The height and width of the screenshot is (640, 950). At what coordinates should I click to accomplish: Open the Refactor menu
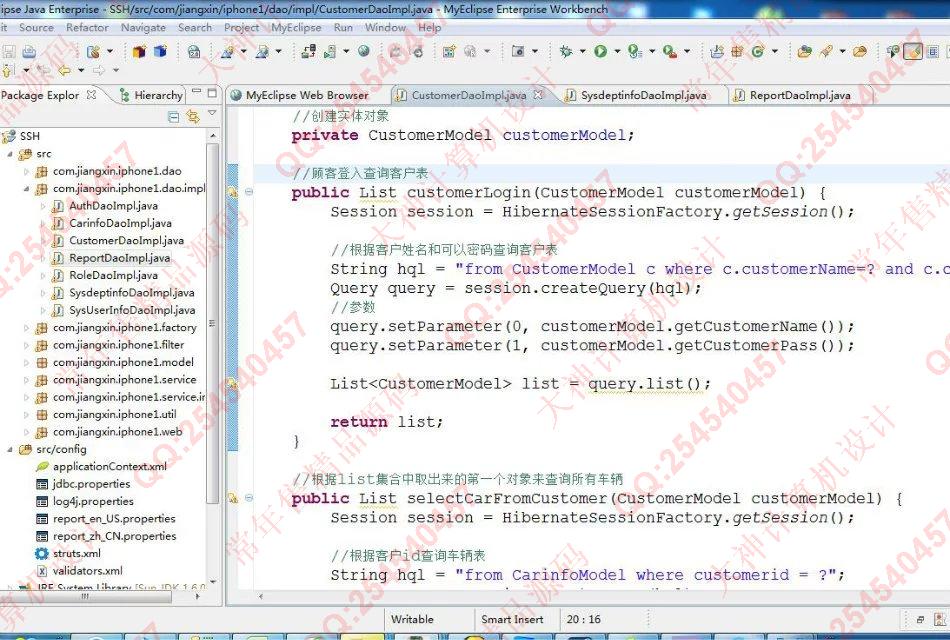pos(87,27)
